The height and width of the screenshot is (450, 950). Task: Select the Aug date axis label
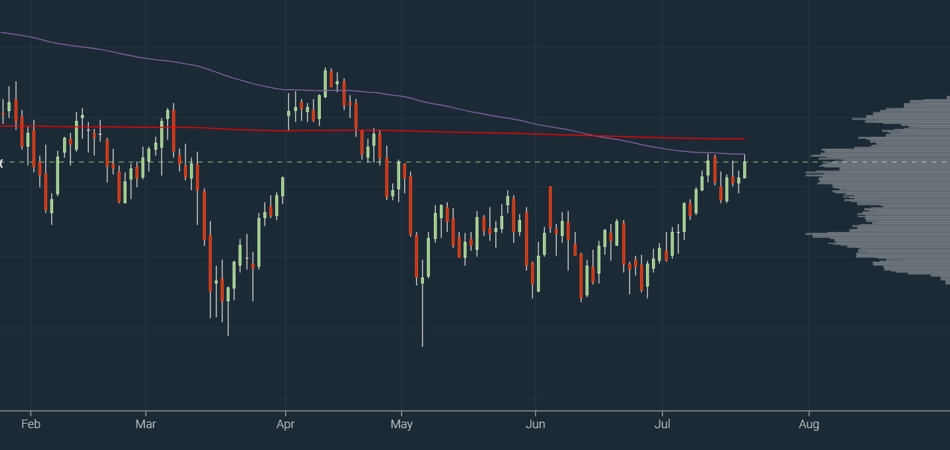(x=809, y=424)
